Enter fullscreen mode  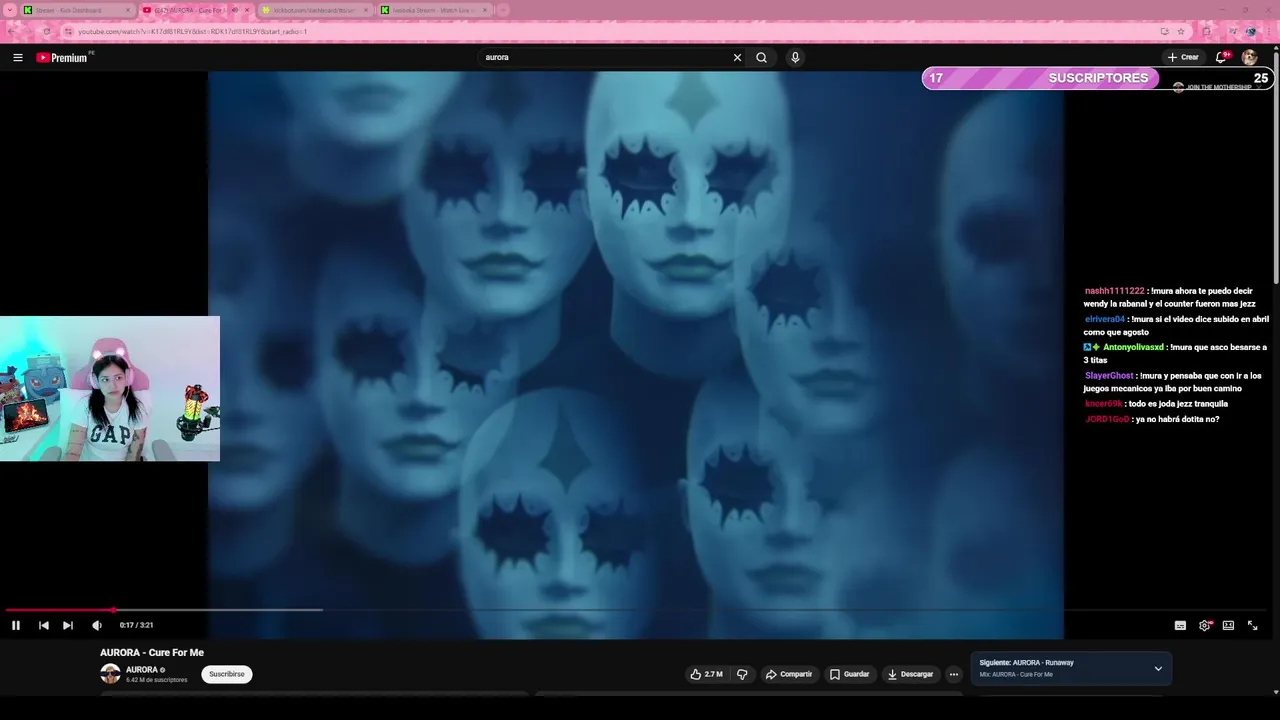pos(1252,625)
